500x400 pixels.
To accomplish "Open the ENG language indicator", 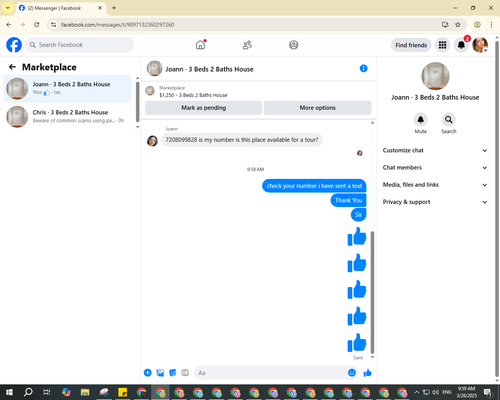I will (447, 392).
